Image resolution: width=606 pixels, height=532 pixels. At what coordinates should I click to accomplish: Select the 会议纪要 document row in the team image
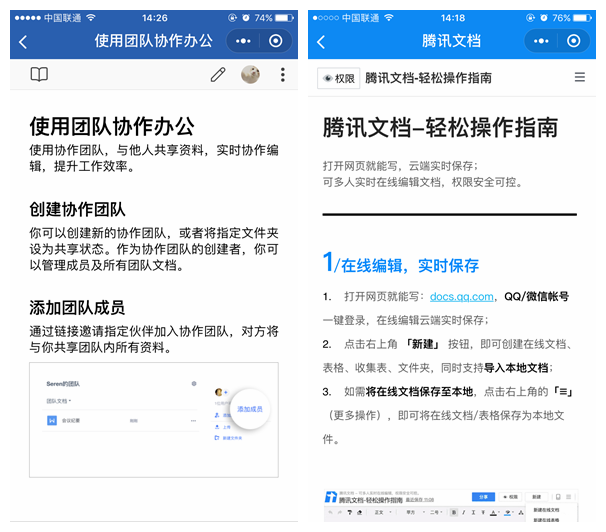[x=70, y=422]
